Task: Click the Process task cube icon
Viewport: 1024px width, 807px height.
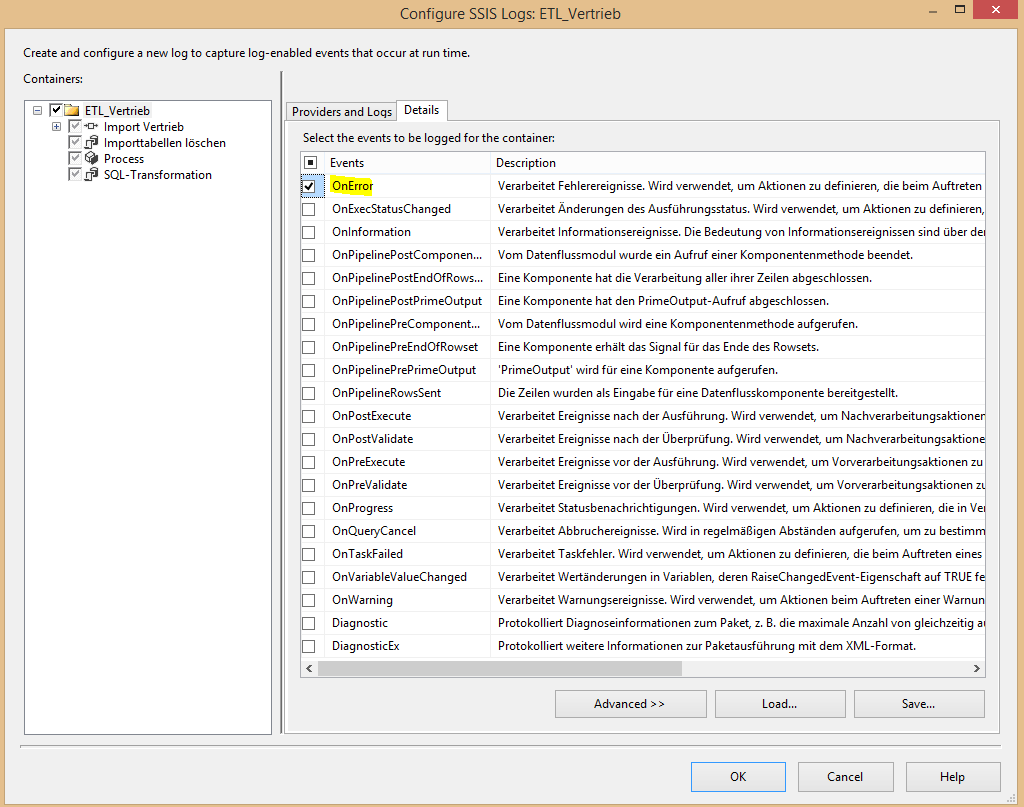Action: (x=91, y=158)
